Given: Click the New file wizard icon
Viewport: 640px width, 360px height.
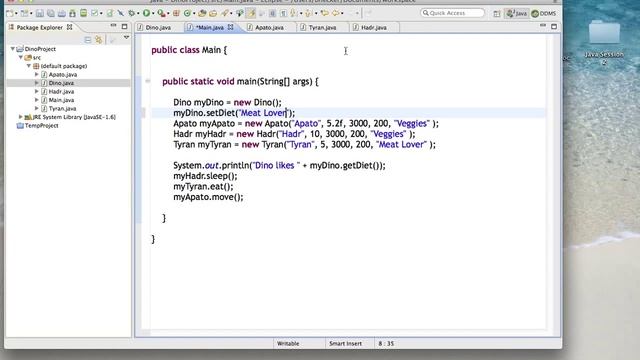Looking at the screenshot, I should click(9, 13).
